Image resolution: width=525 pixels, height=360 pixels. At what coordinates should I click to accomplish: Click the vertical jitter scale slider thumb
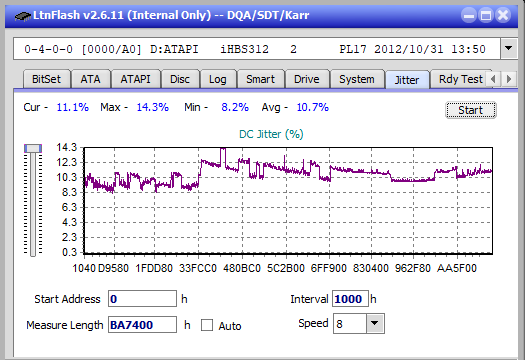(33, 148)
